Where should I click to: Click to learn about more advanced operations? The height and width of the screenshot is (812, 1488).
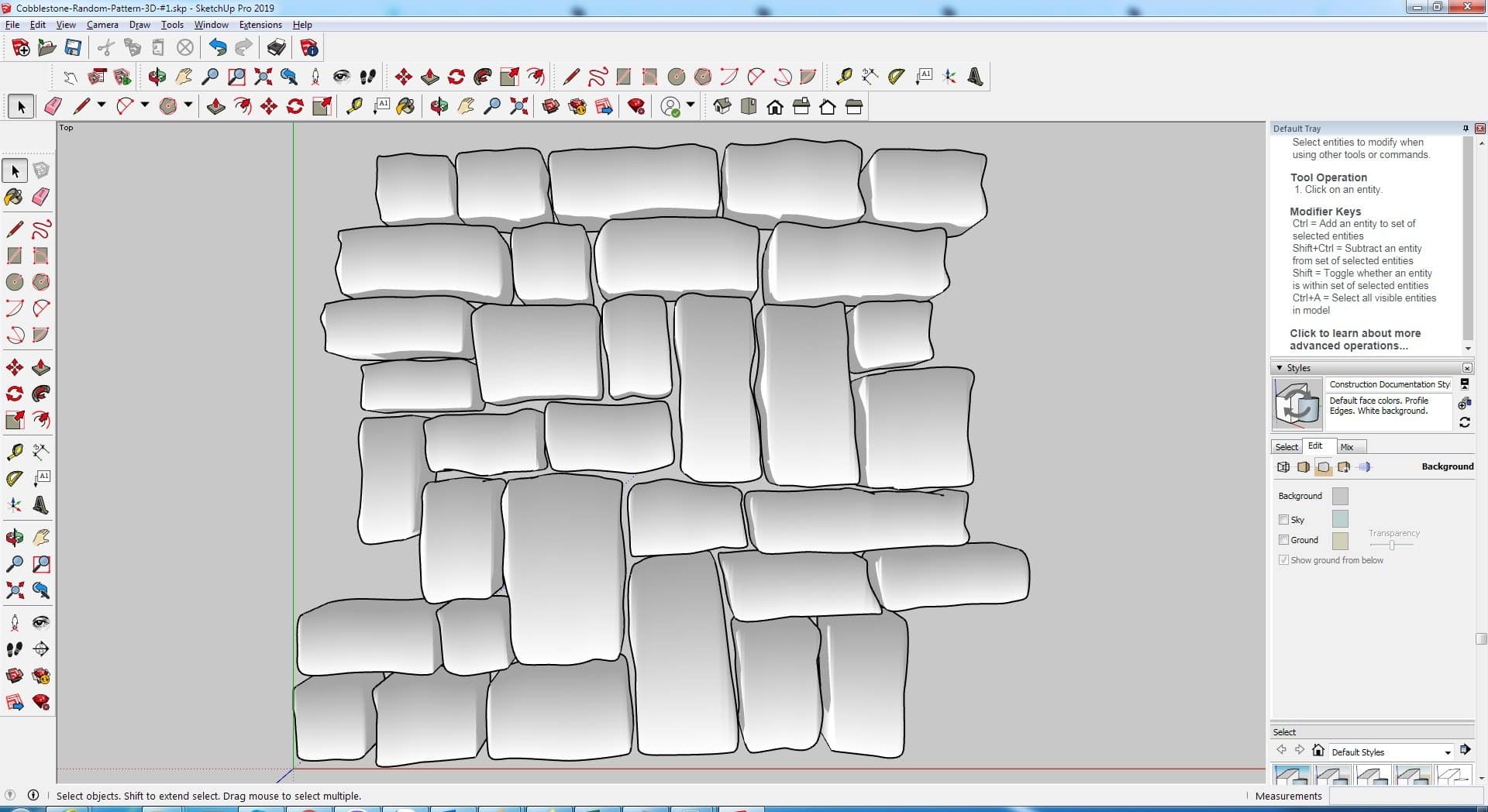[1355, 339]
